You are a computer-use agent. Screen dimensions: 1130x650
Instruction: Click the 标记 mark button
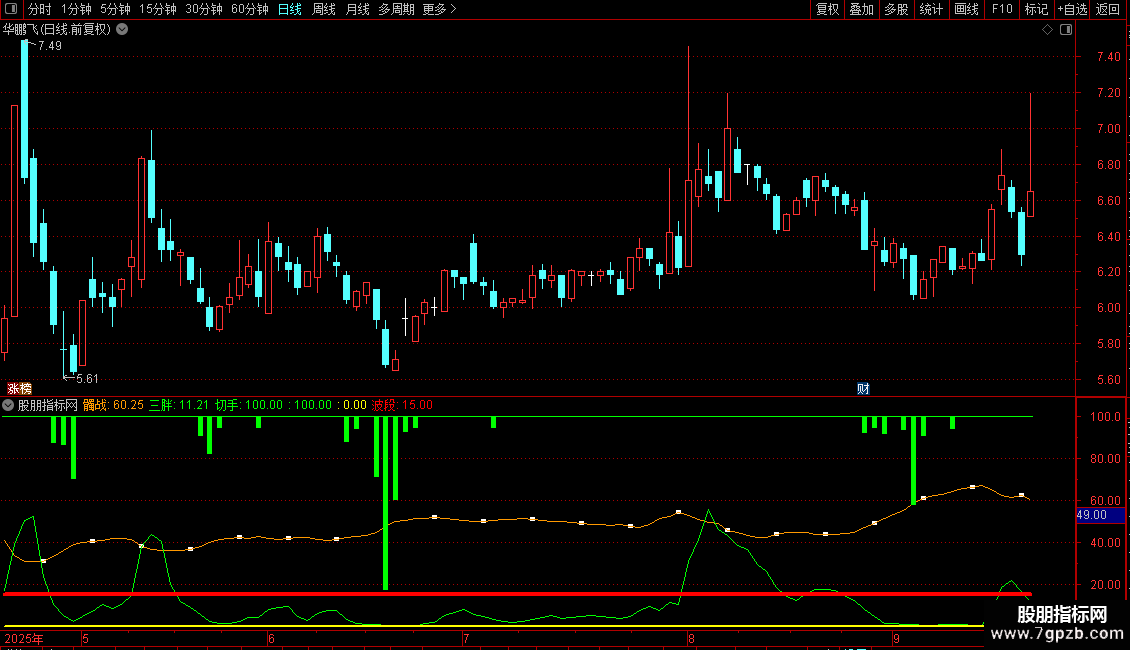(1036, 9)
